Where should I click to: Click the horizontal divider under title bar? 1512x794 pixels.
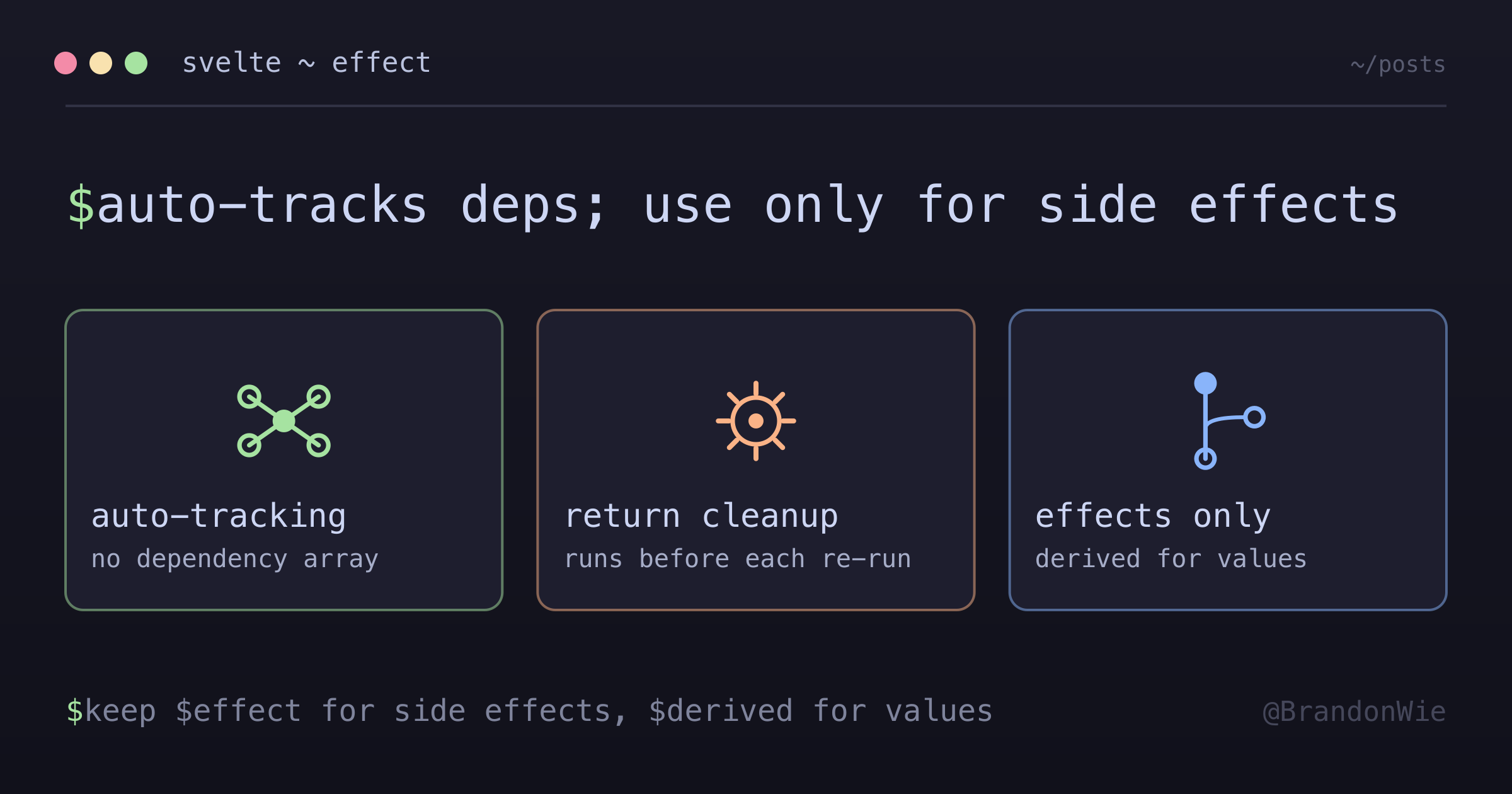coord(756,106)
